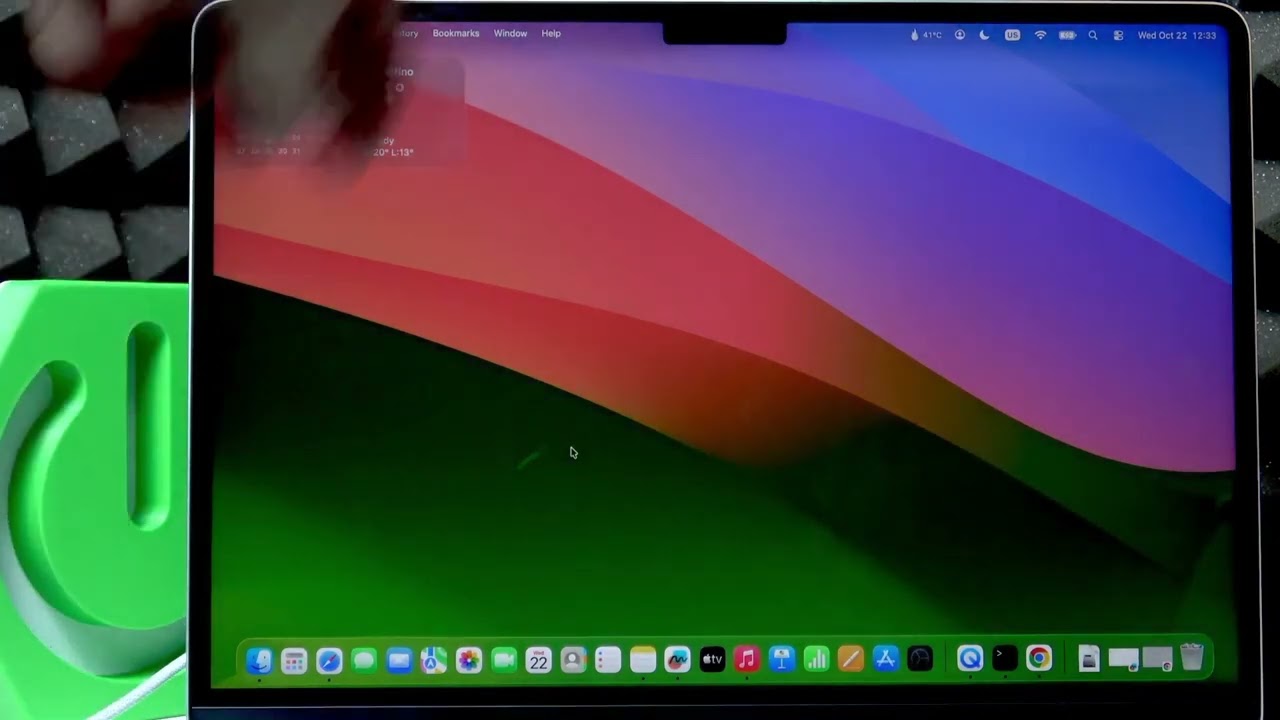Click the date to open Notification Center
Viewport: 1280px width, 720px height.
1177,35
